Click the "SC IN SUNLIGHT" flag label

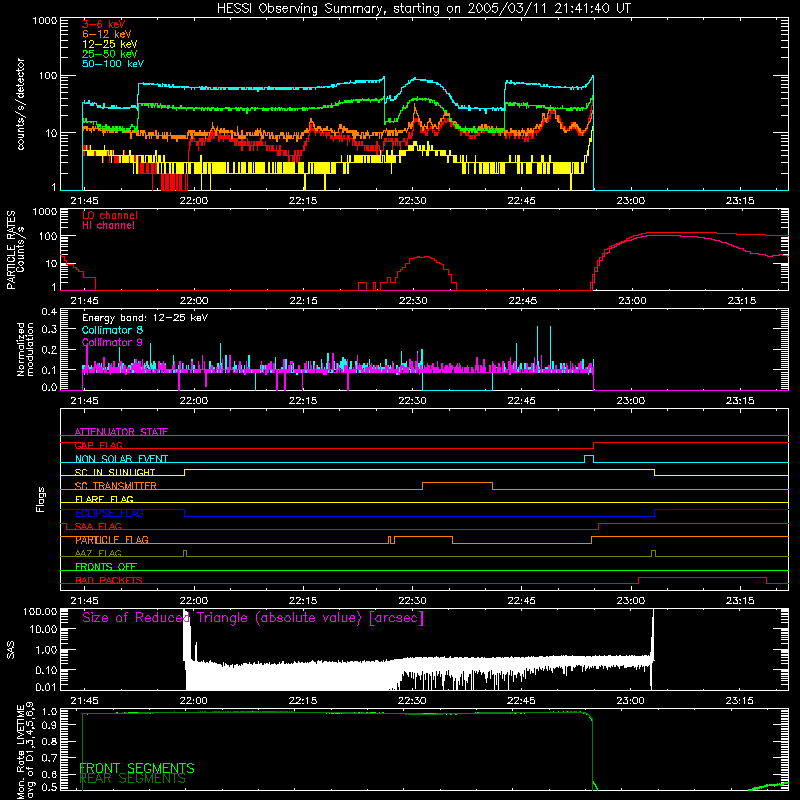pyautogui.click(x=115, y=472)
